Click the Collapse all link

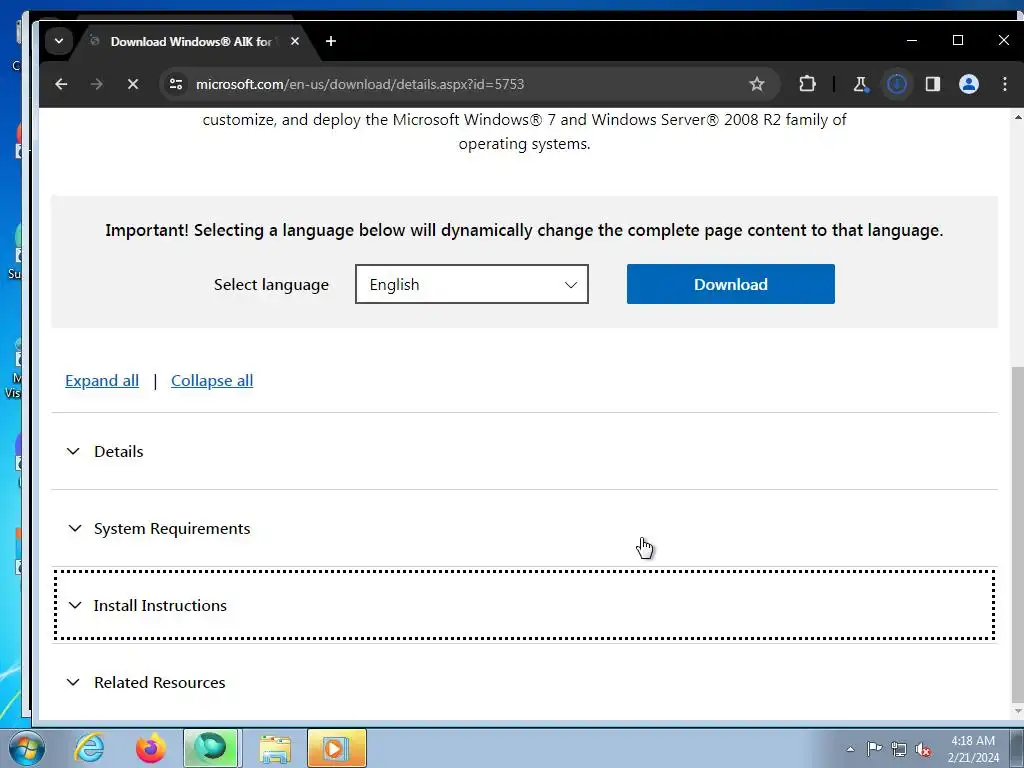tap(212, 381)
